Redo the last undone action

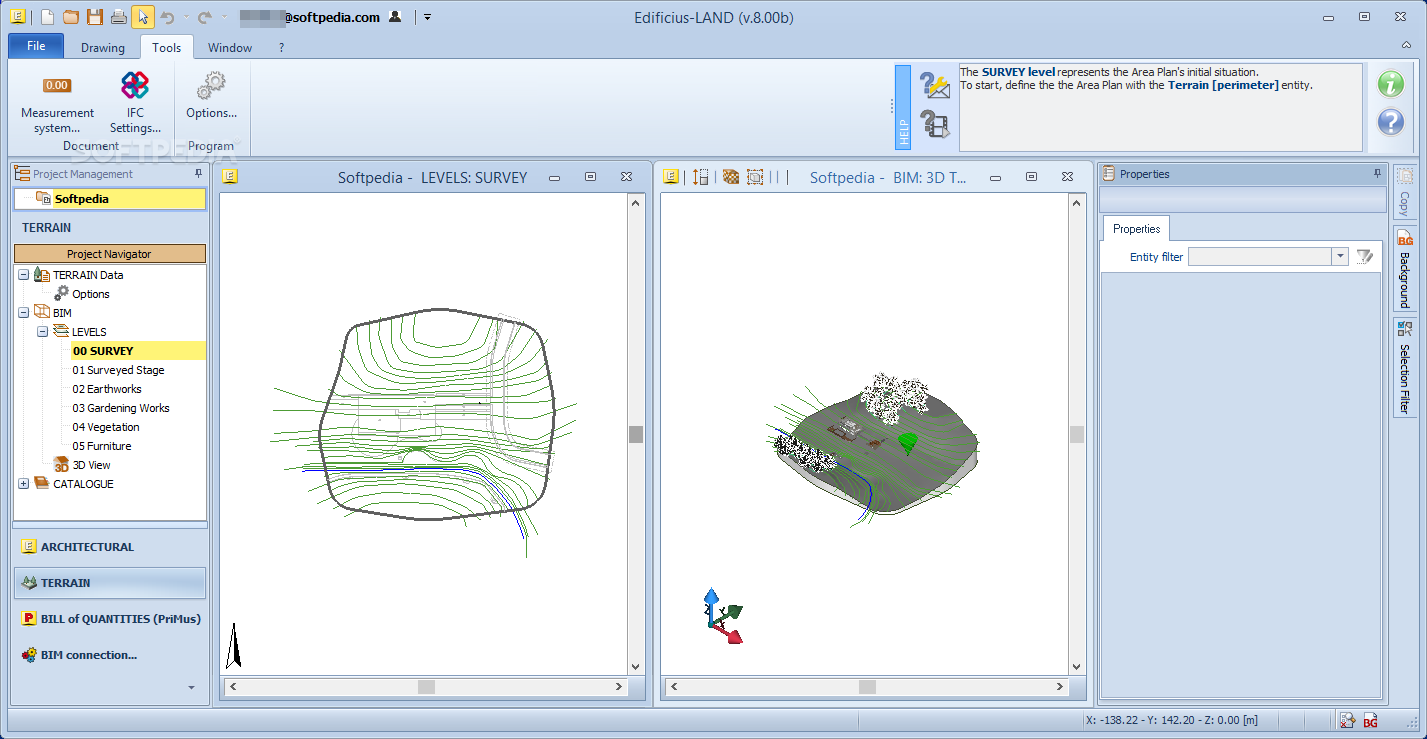205,17
